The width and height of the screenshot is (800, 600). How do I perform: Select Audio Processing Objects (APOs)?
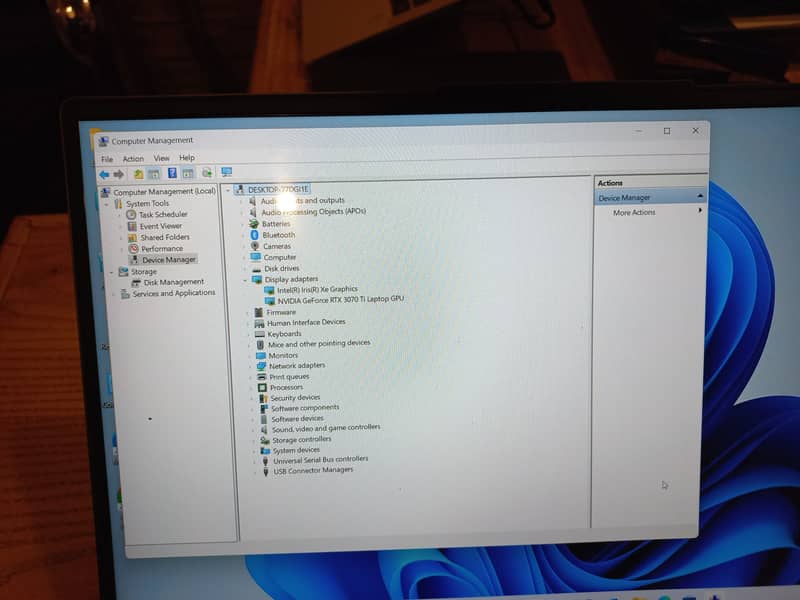313,212
